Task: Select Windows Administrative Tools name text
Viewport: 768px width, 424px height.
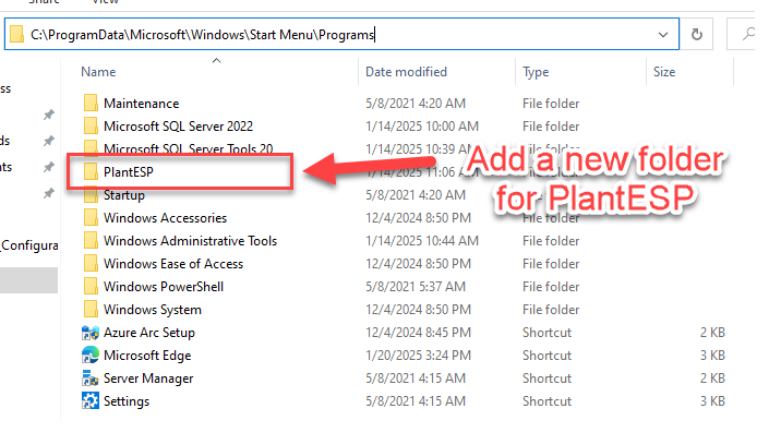Action: coord(190,241)
